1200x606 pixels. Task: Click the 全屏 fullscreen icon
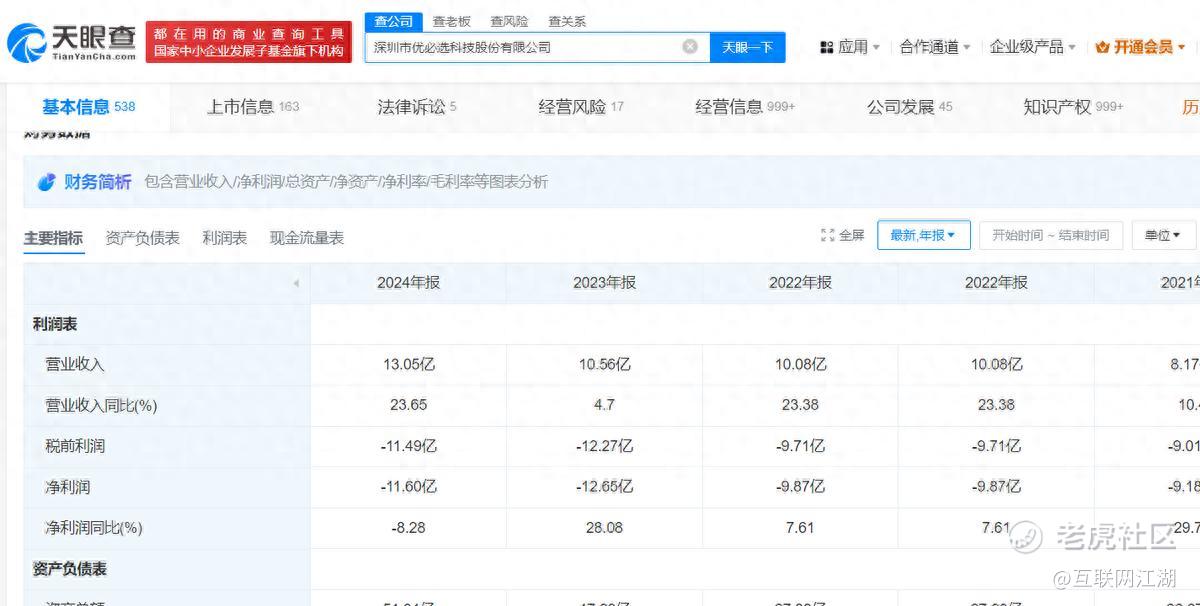click(x=827, y=235)
